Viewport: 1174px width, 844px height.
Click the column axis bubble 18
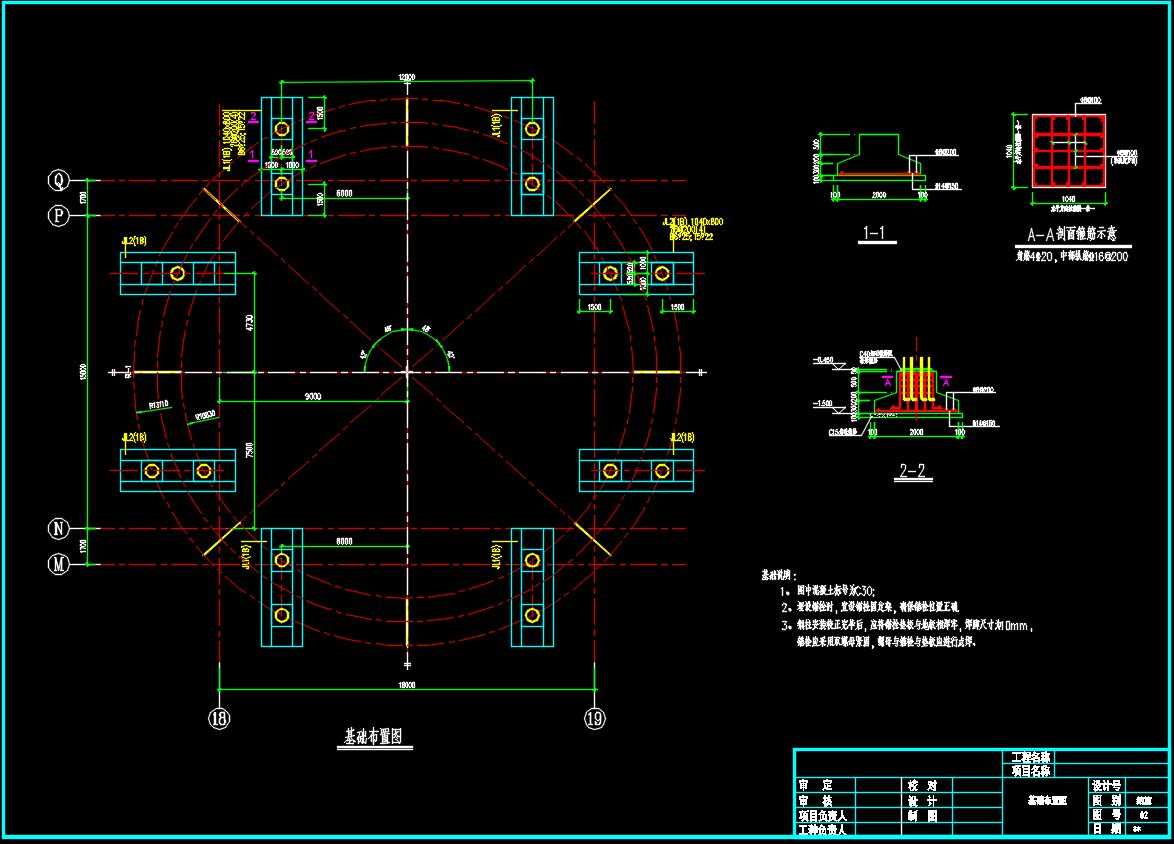(219, 719)
